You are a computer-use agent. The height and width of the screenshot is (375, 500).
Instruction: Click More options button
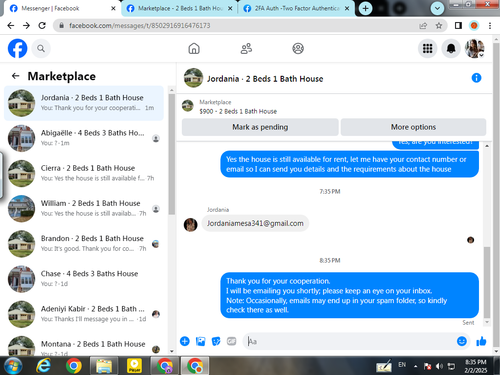coord(413,127)
